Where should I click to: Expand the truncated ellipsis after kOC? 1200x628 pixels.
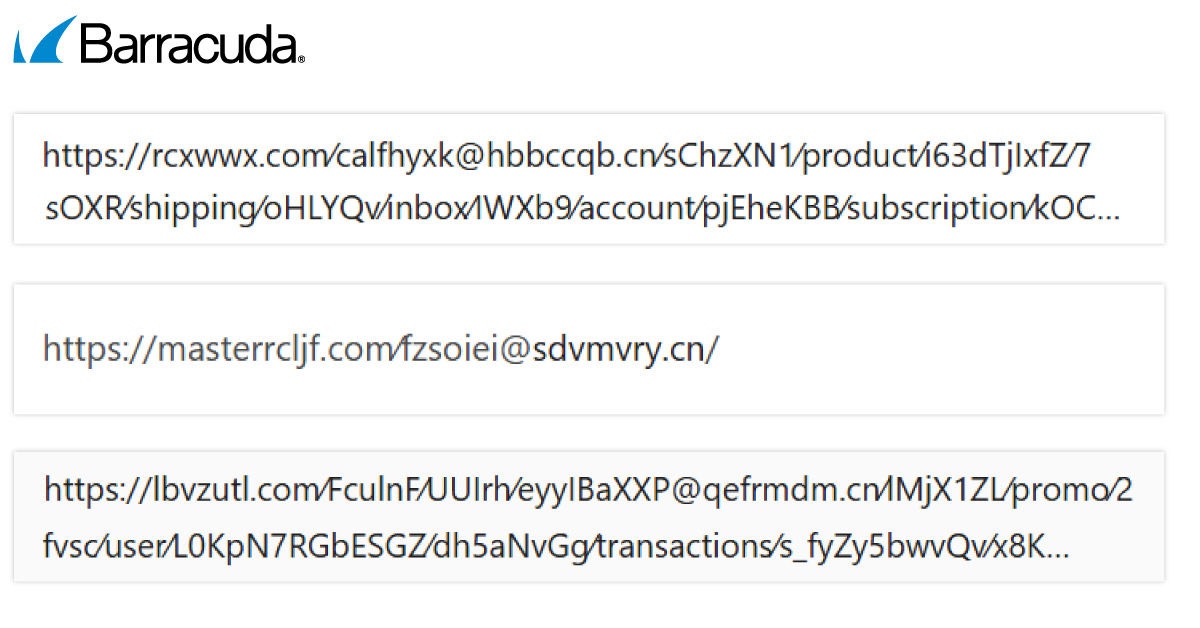pos(1108,210)
